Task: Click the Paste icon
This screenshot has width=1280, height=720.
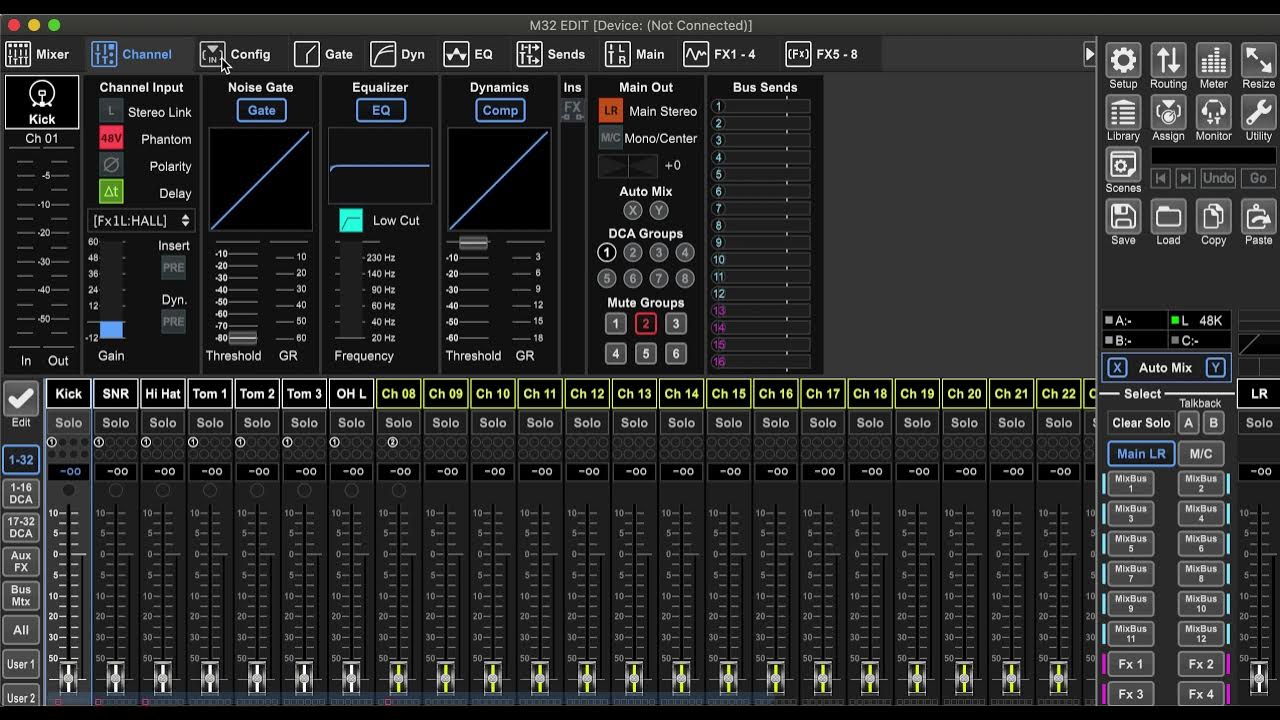Action: [1258, 216]
